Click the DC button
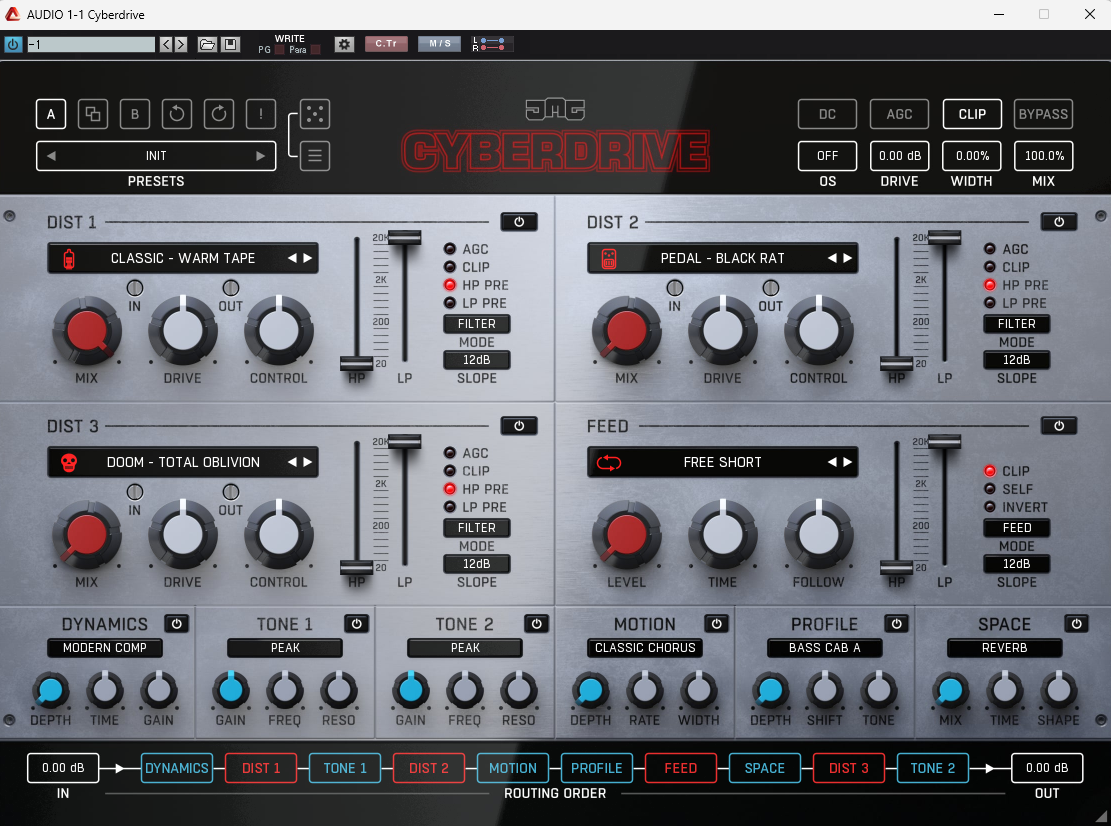 (x=828, y=114)
